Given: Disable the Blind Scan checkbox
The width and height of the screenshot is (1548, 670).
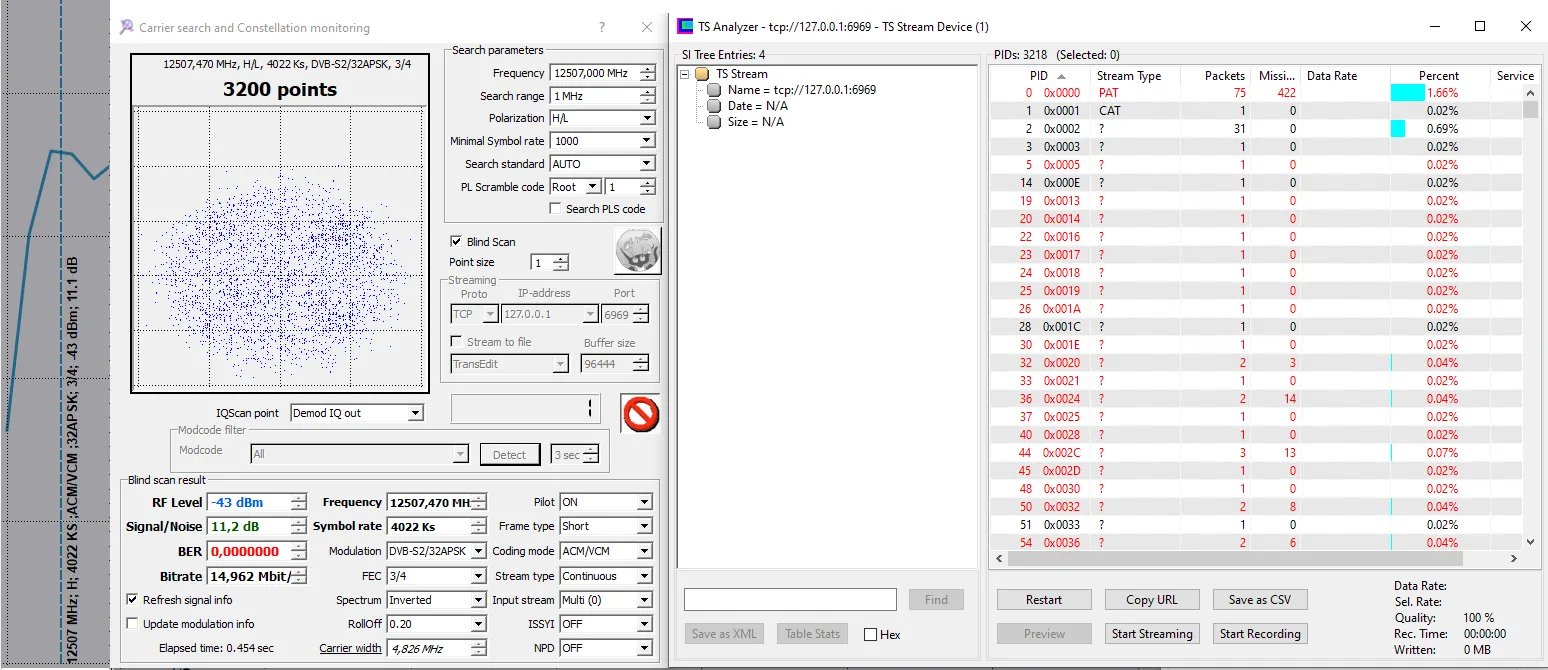Looking at the screenshot, I should coord(456,241).
